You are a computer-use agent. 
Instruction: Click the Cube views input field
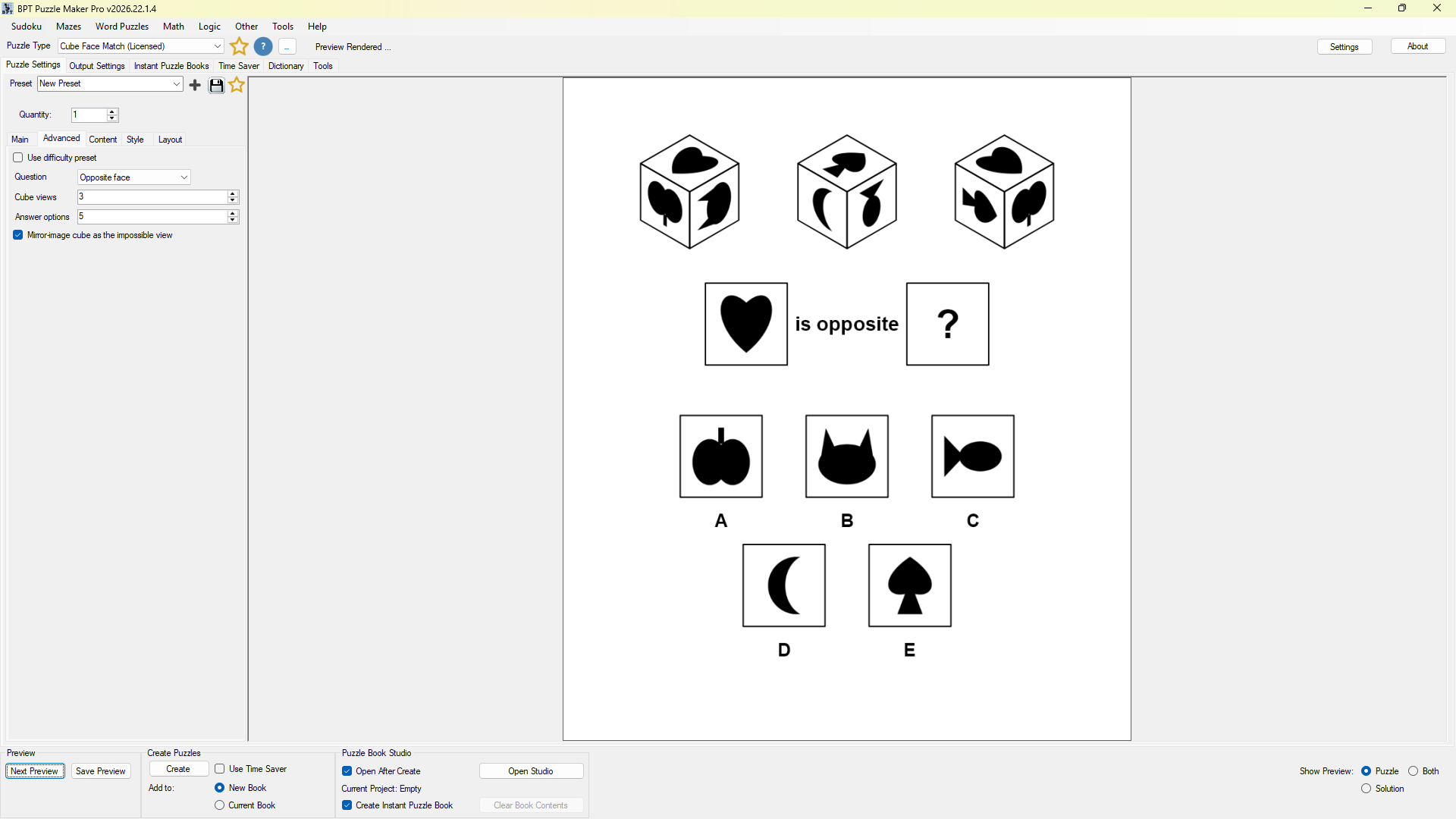coord(152,197)
